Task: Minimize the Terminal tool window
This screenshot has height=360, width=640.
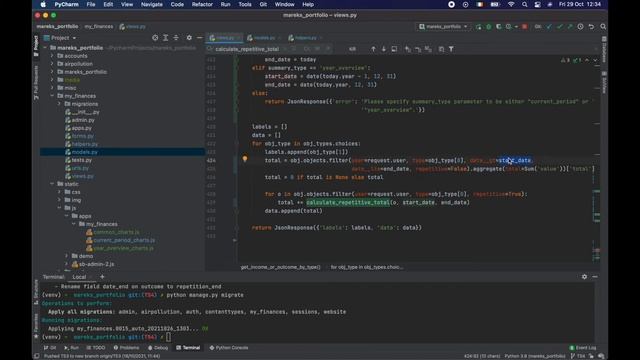Action: [595, 277]
